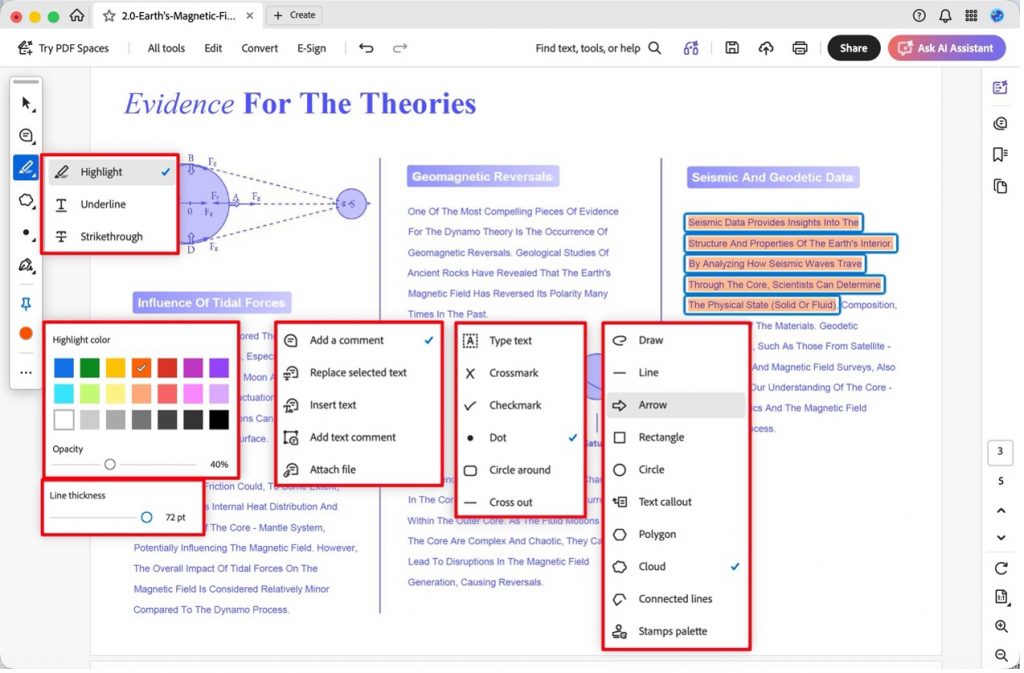This screenshot has height=673, width=1024.
Task: Choose the Highlight option
Action: coord(112,172)
